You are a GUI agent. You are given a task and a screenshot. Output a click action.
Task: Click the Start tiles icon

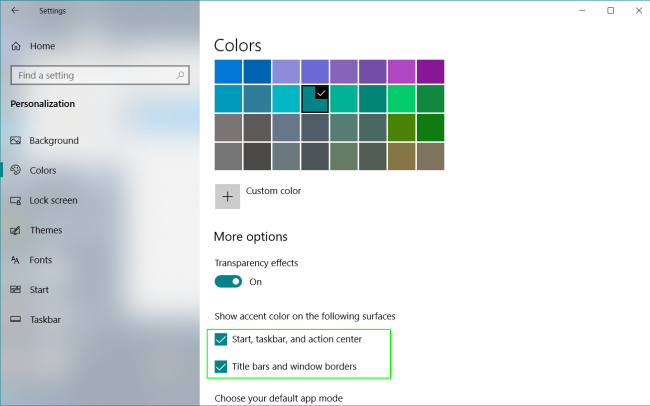coord(15,289)
